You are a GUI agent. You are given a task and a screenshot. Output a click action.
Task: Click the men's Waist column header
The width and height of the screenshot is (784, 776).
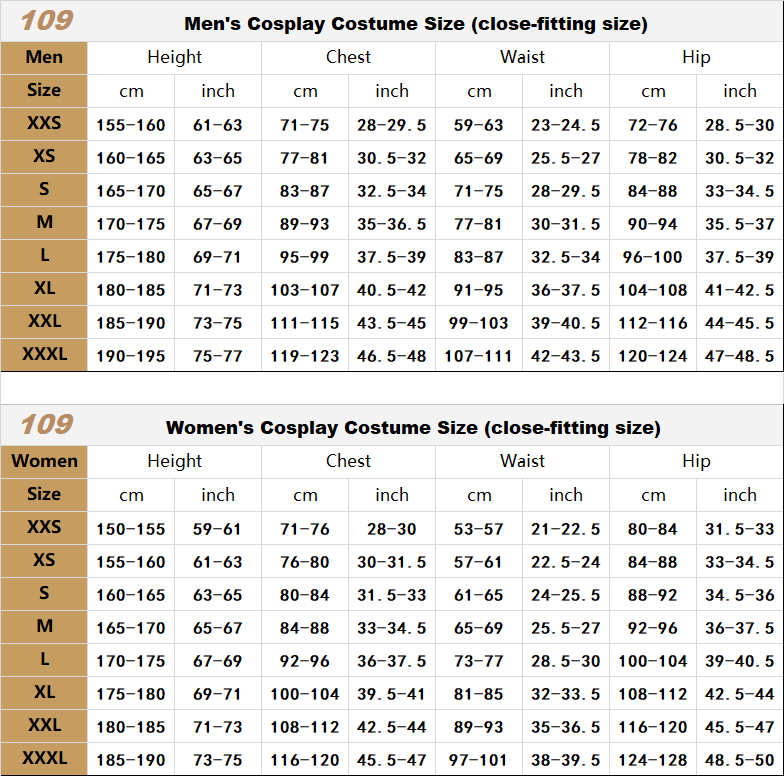pyautogui.click(x=522, y=57)
